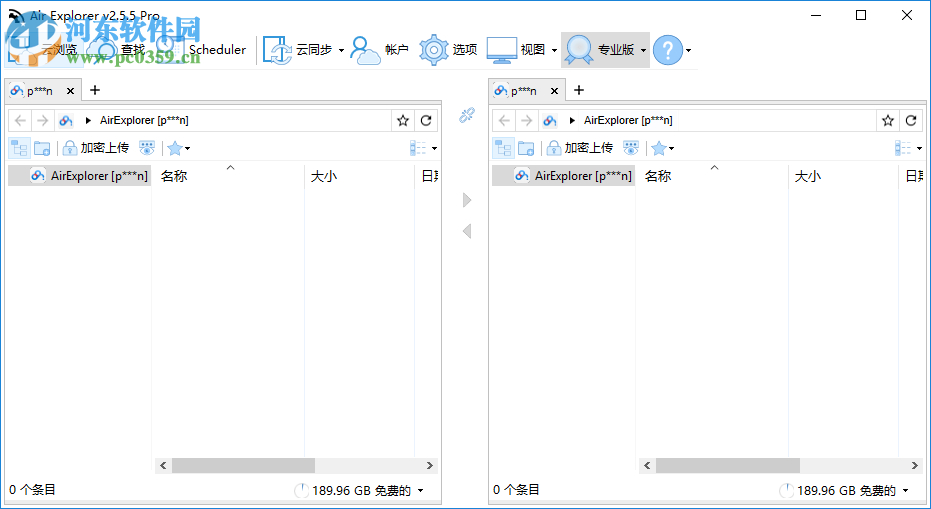
Task: Add a new tab in left pane
Action: point(95,90)
